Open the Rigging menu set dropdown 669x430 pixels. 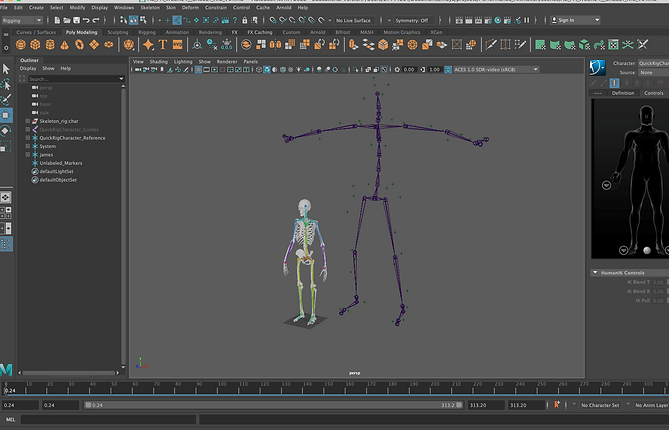pos(22,20)
